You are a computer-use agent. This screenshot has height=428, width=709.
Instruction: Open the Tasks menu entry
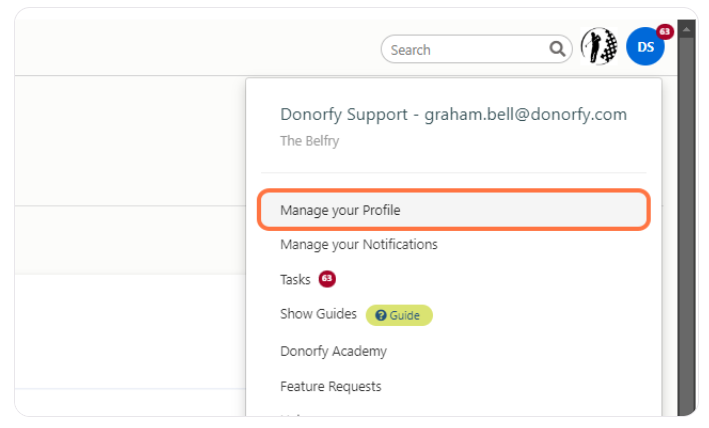(295, 280)
